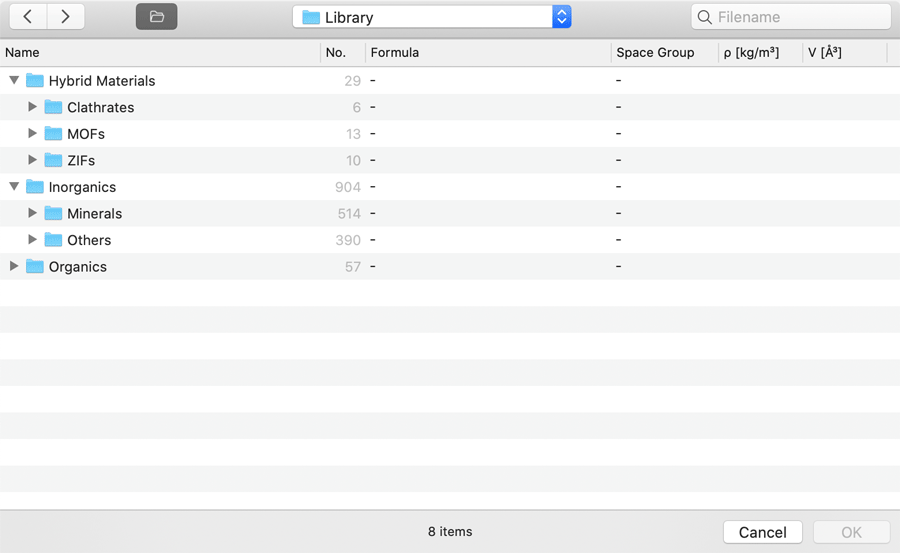
Task: Click the MOFs folder icon
Action: [x=54, y=134]
